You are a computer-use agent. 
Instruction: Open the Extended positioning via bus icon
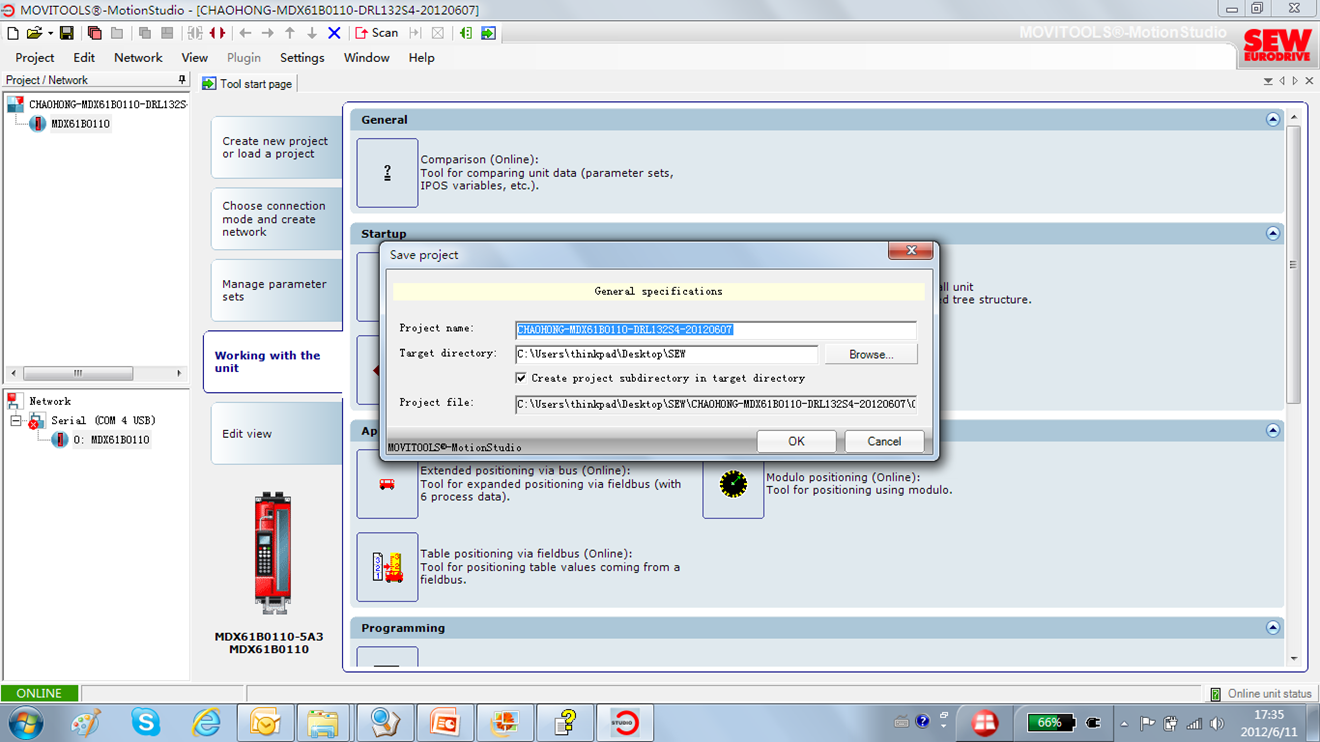point(387,484)
